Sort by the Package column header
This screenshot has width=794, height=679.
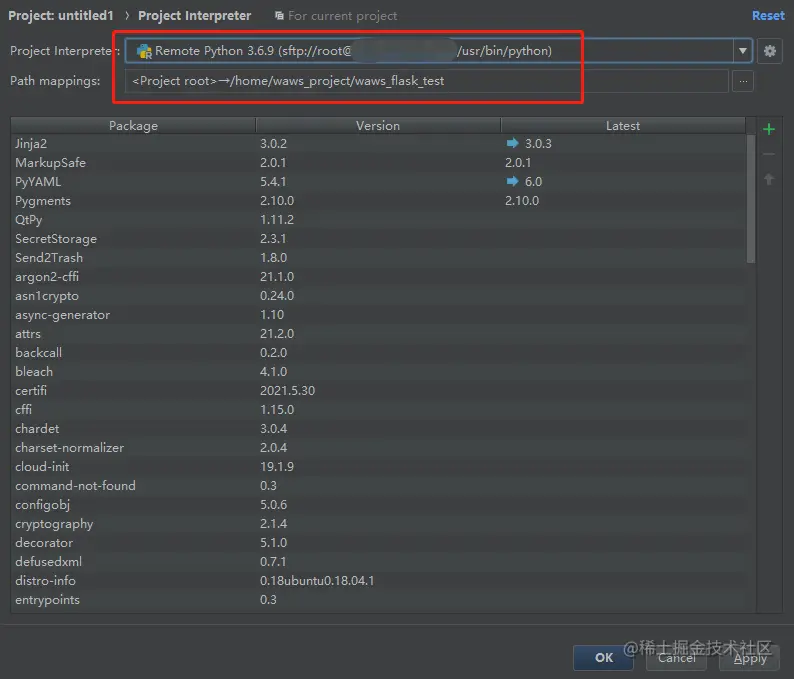pyautogui.click(x=133, y=126)
